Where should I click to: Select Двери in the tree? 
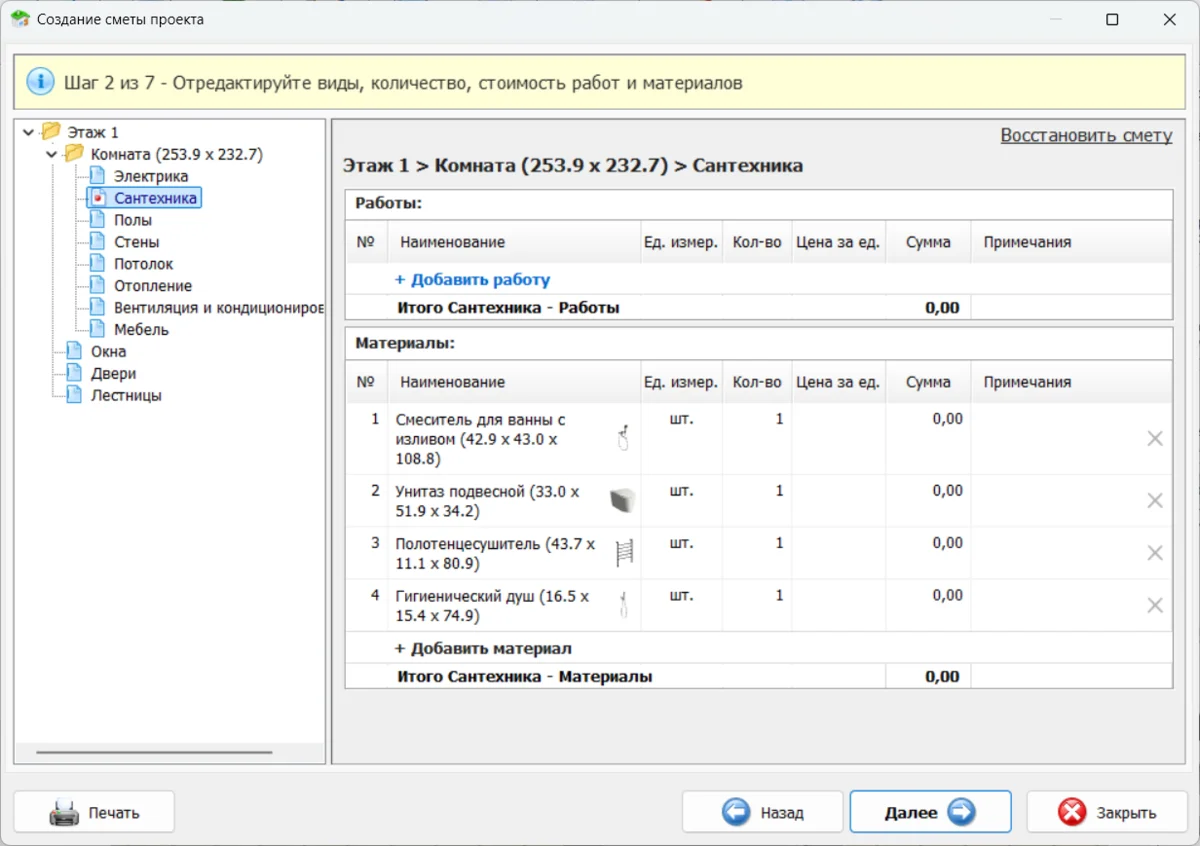(113, 374)
